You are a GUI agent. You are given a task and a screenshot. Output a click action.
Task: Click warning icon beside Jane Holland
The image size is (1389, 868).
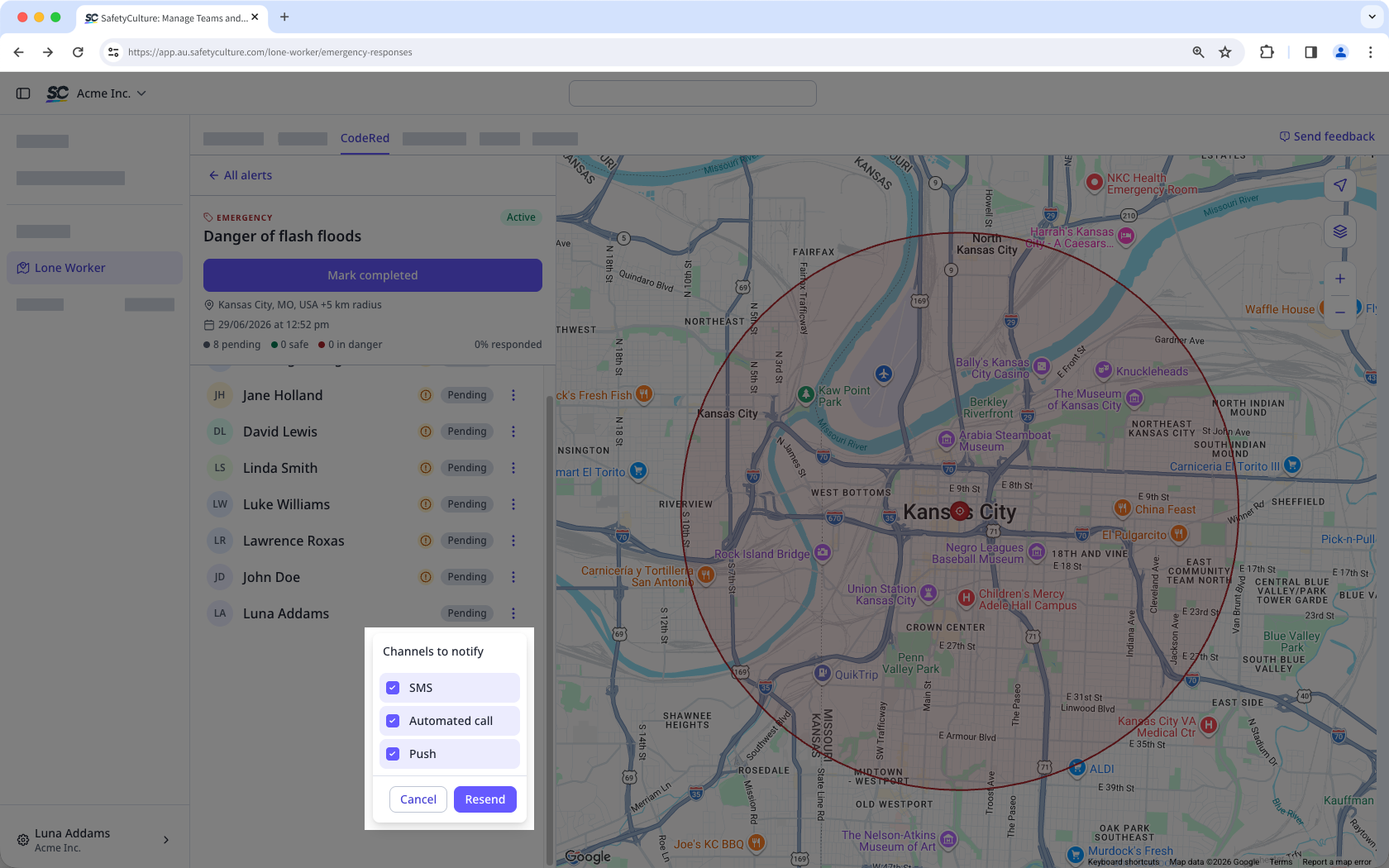coord(426,395)
